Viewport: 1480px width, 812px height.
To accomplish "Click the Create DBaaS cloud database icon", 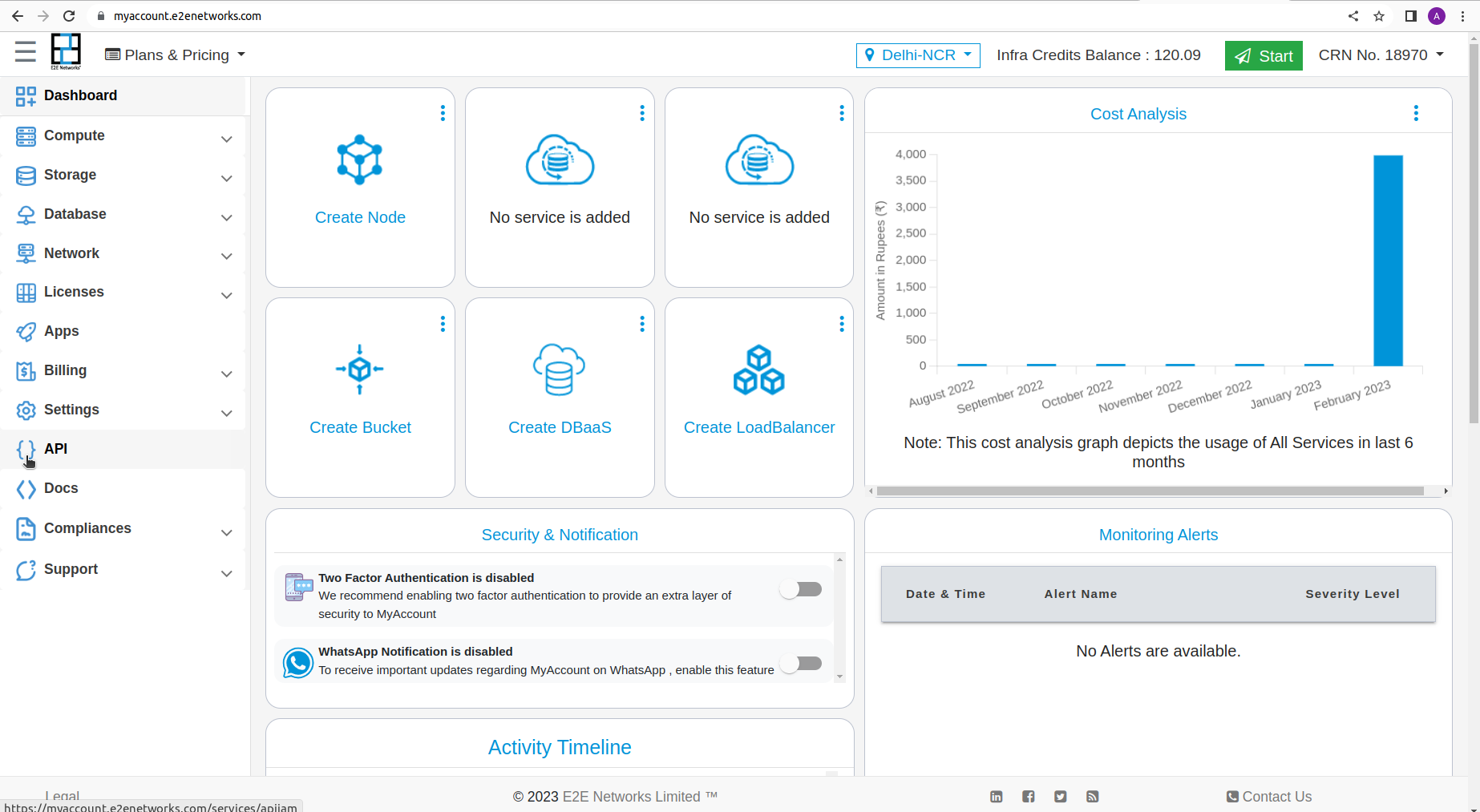I will click(560, 370).
